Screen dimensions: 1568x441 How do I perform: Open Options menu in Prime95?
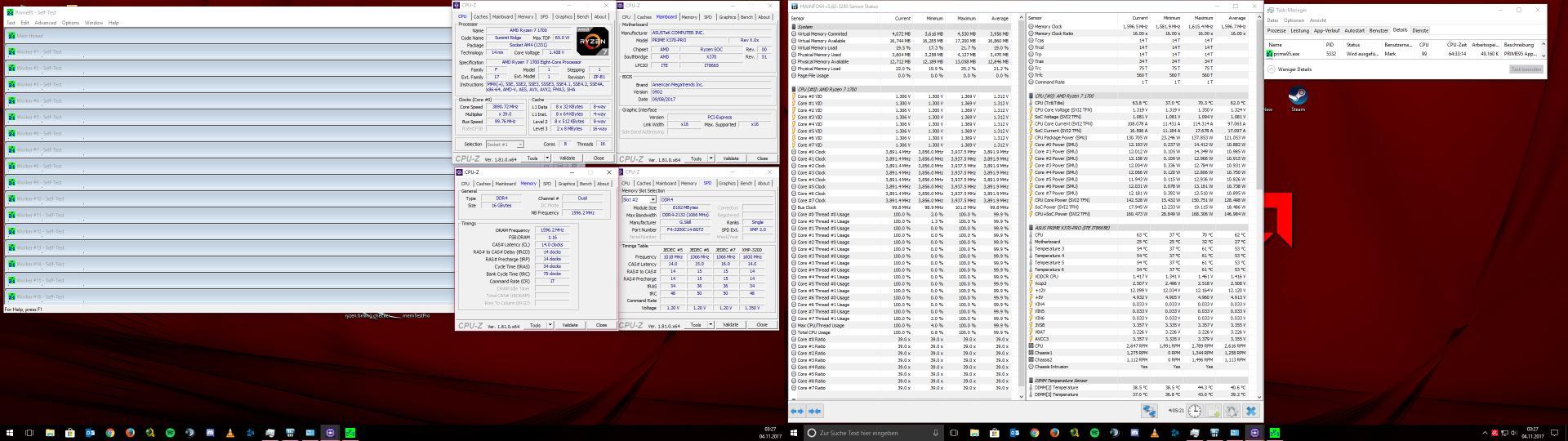click(x=70, y=23)
